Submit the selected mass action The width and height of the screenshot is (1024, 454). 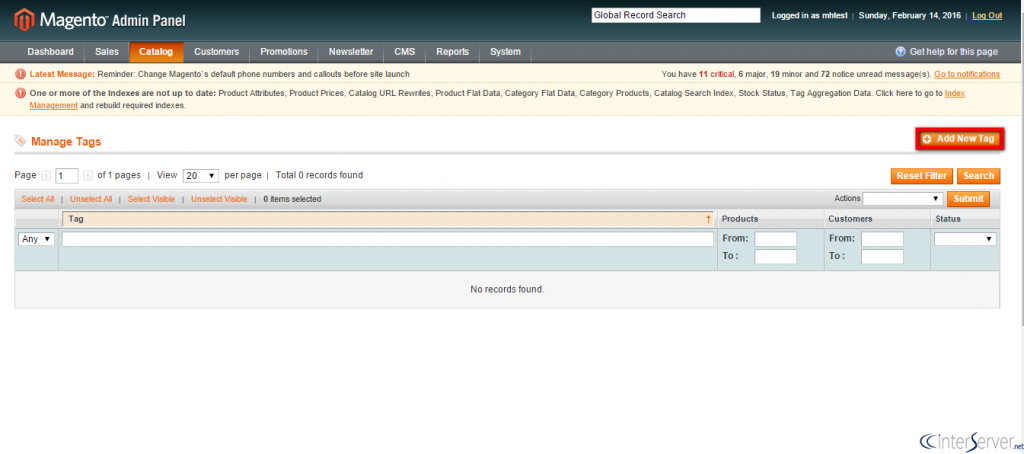[968, 199]
